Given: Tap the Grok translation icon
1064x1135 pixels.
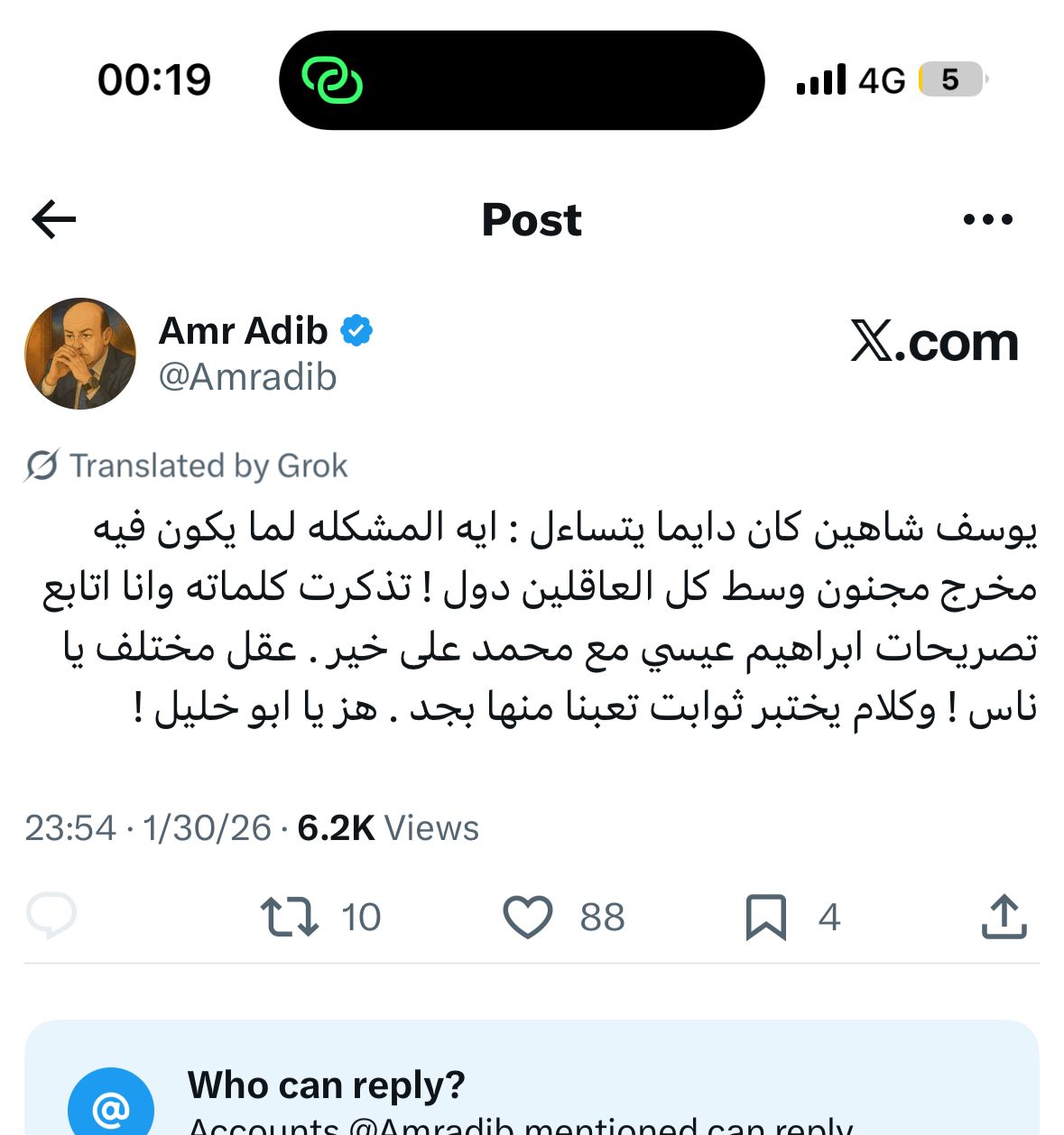Looking at the screenshot, I should [42, 466].
